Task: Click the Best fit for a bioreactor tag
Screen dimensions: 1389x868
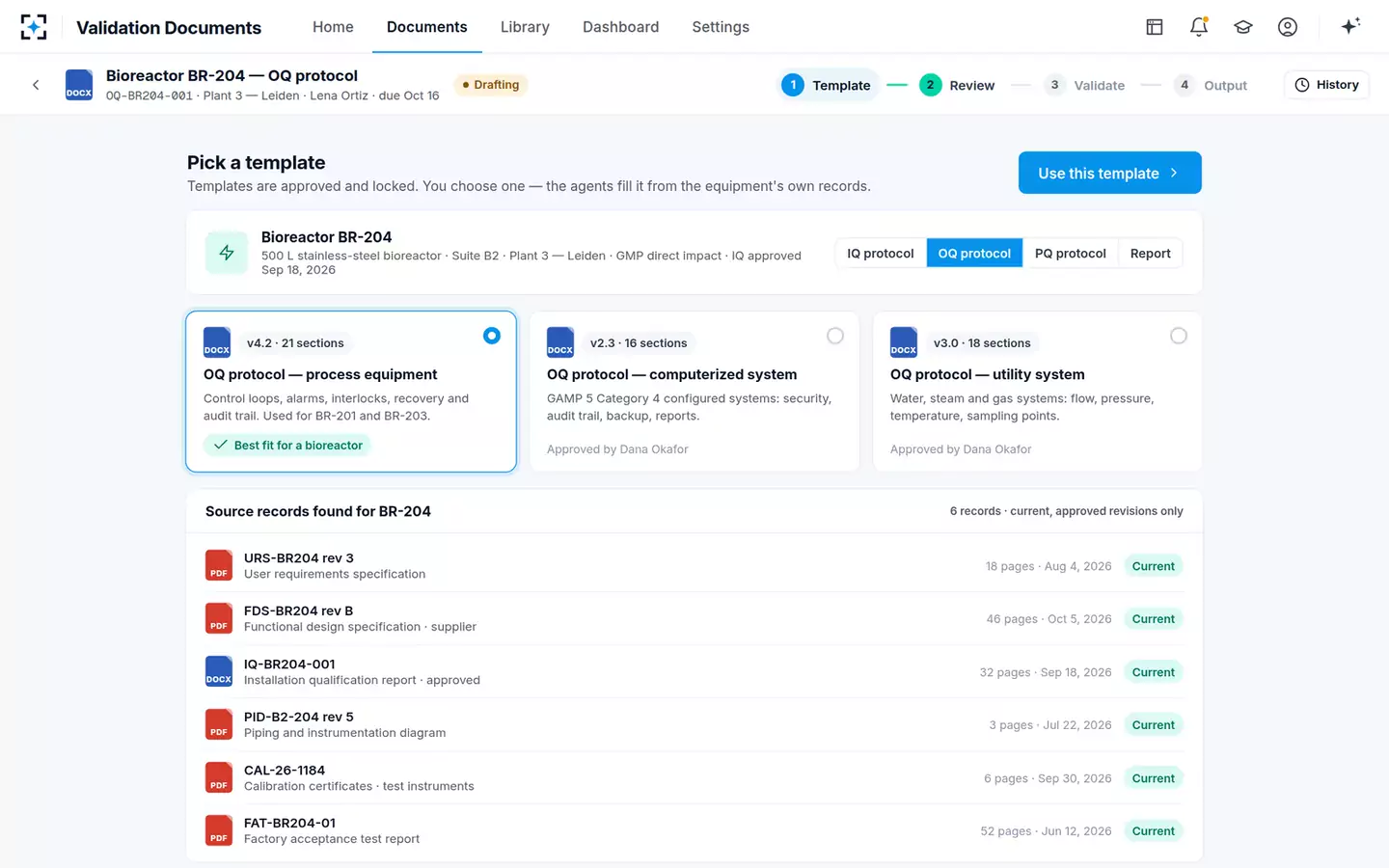Action: 287,445
